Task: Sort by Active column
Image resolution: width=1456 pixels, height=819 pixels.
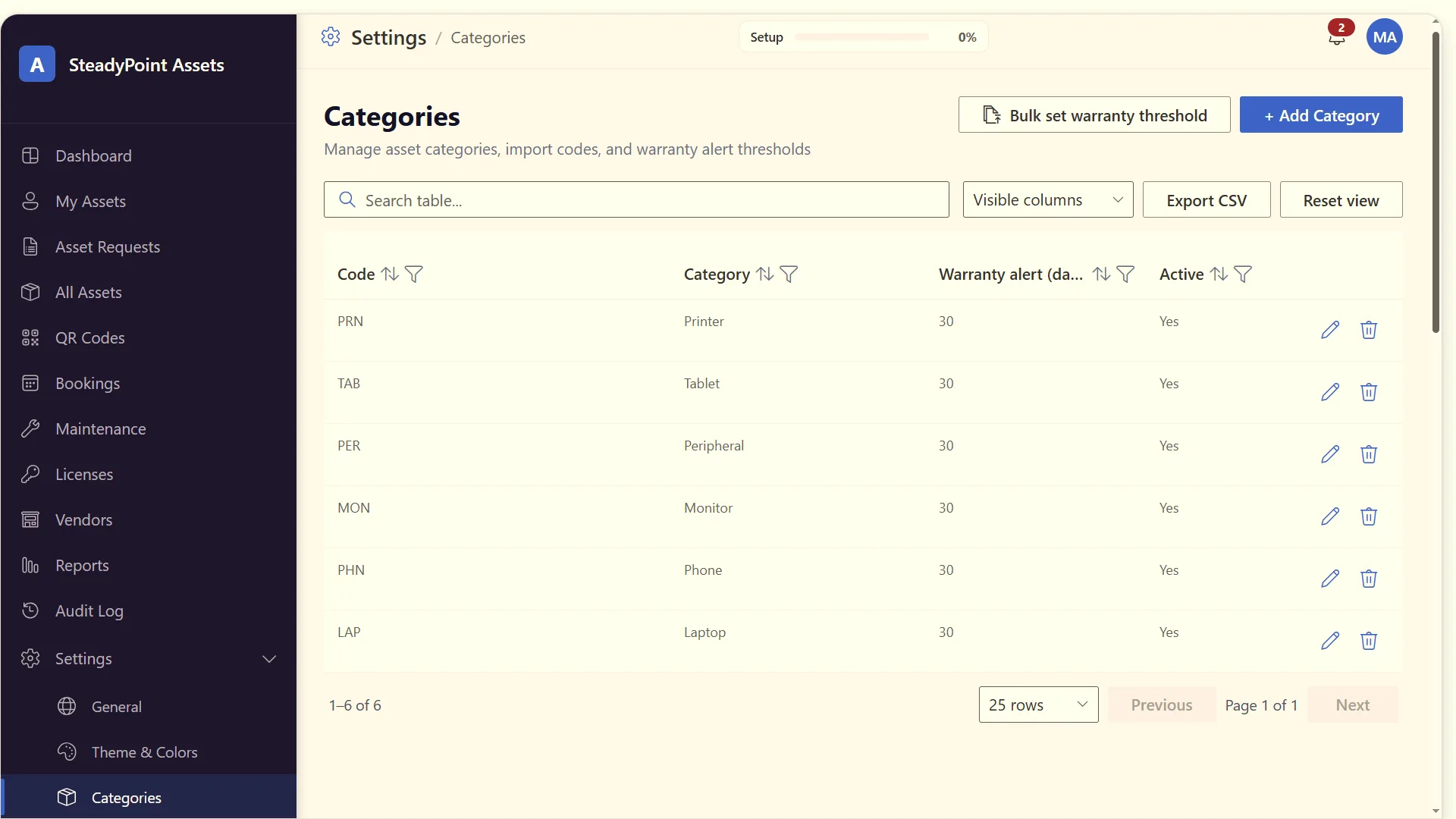Action: (1219, 274)
